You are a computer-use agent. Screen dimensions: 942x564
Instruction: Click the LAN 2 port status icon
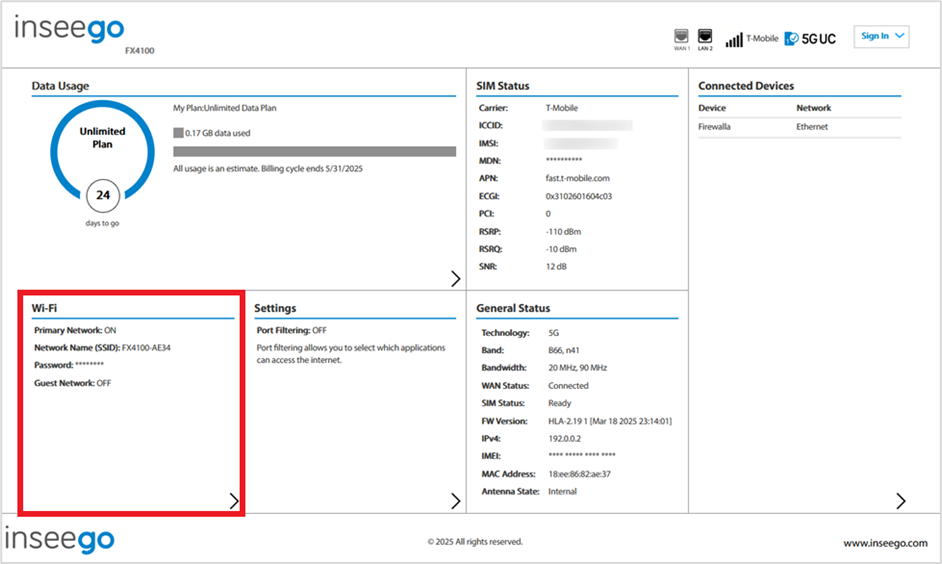coord(705,37)
